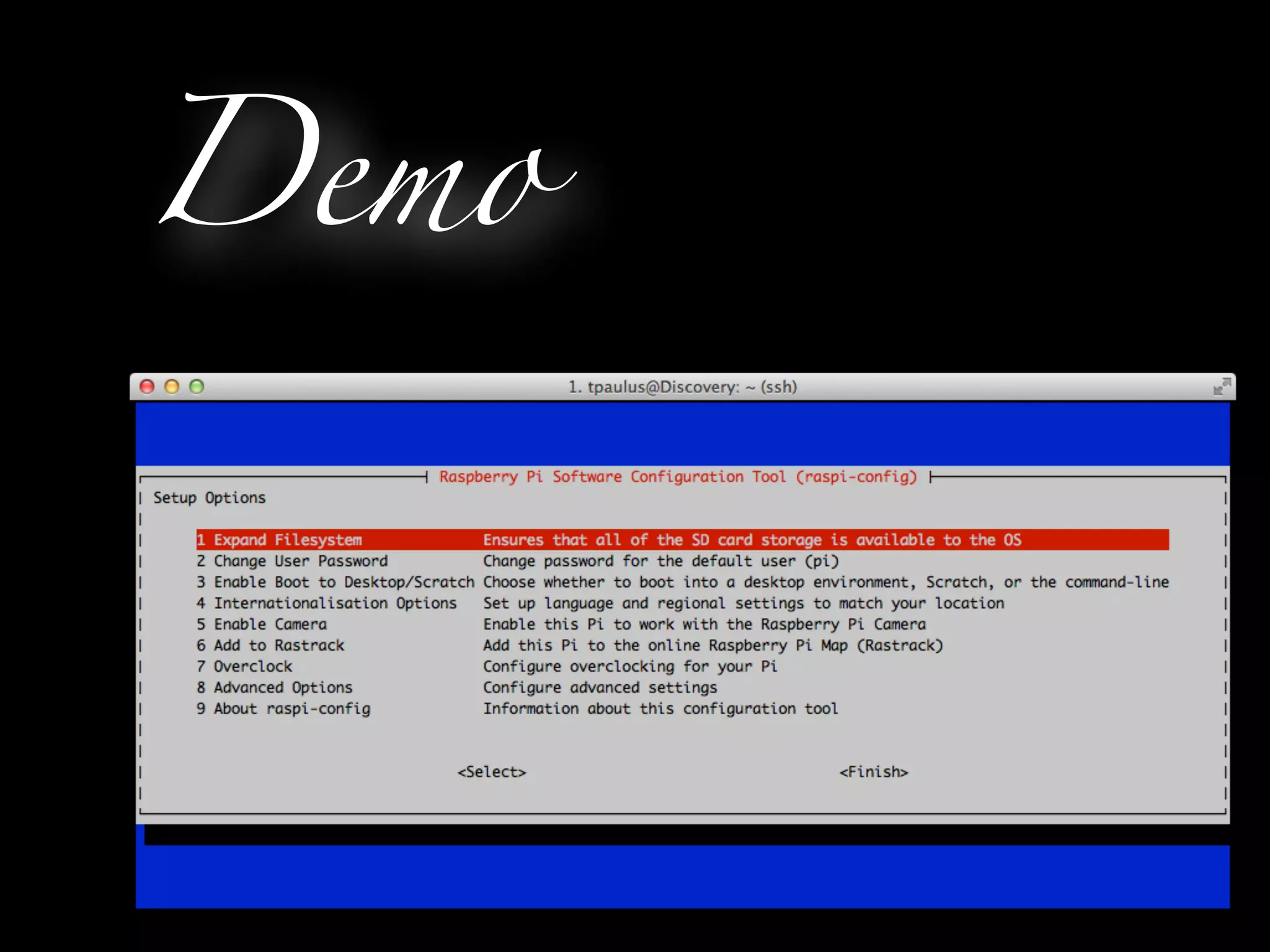The height and width of the screenshot is (952, 1270).
Task: Click the red close window button
Action: (147, 387)
